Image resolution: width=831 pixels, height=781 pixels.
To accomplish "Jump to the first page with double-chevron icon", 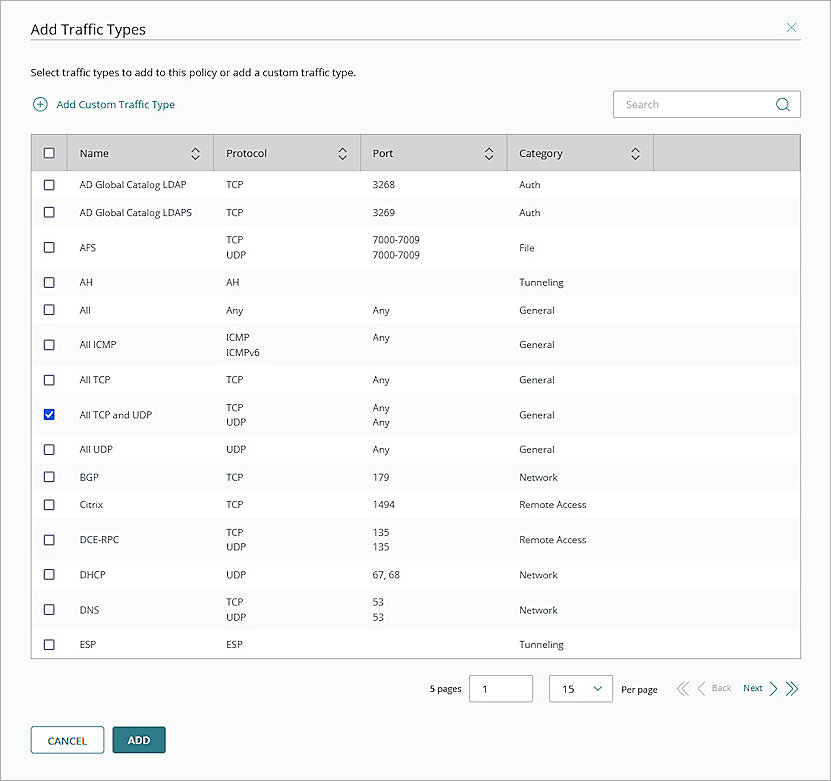I will [683, 688].
